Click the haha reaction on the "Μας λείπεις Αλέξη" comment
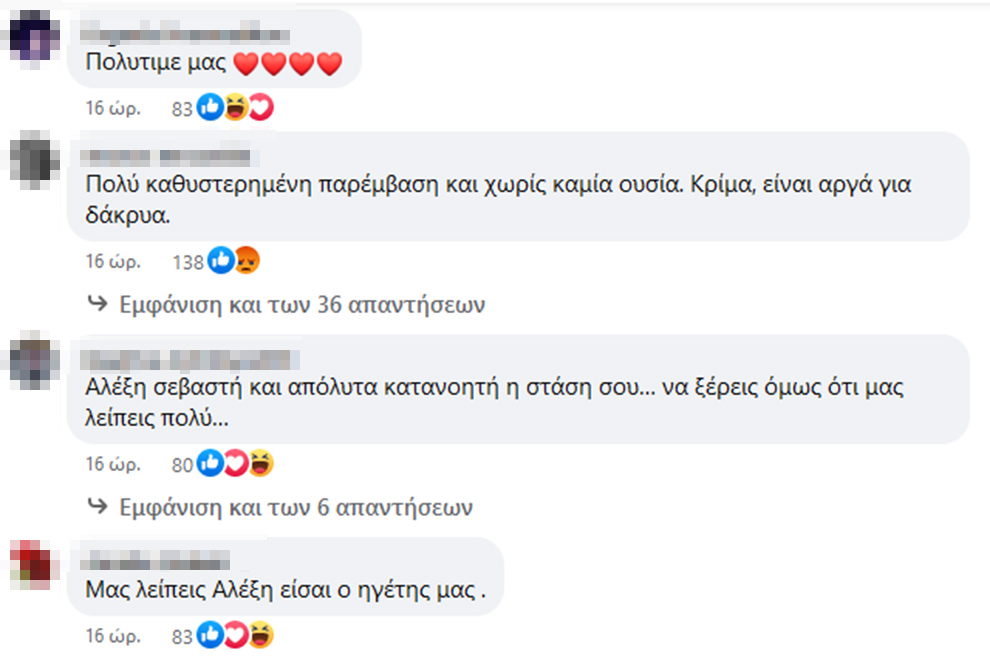This screenshot has width=990, height=664. click(x=261, y=635)
